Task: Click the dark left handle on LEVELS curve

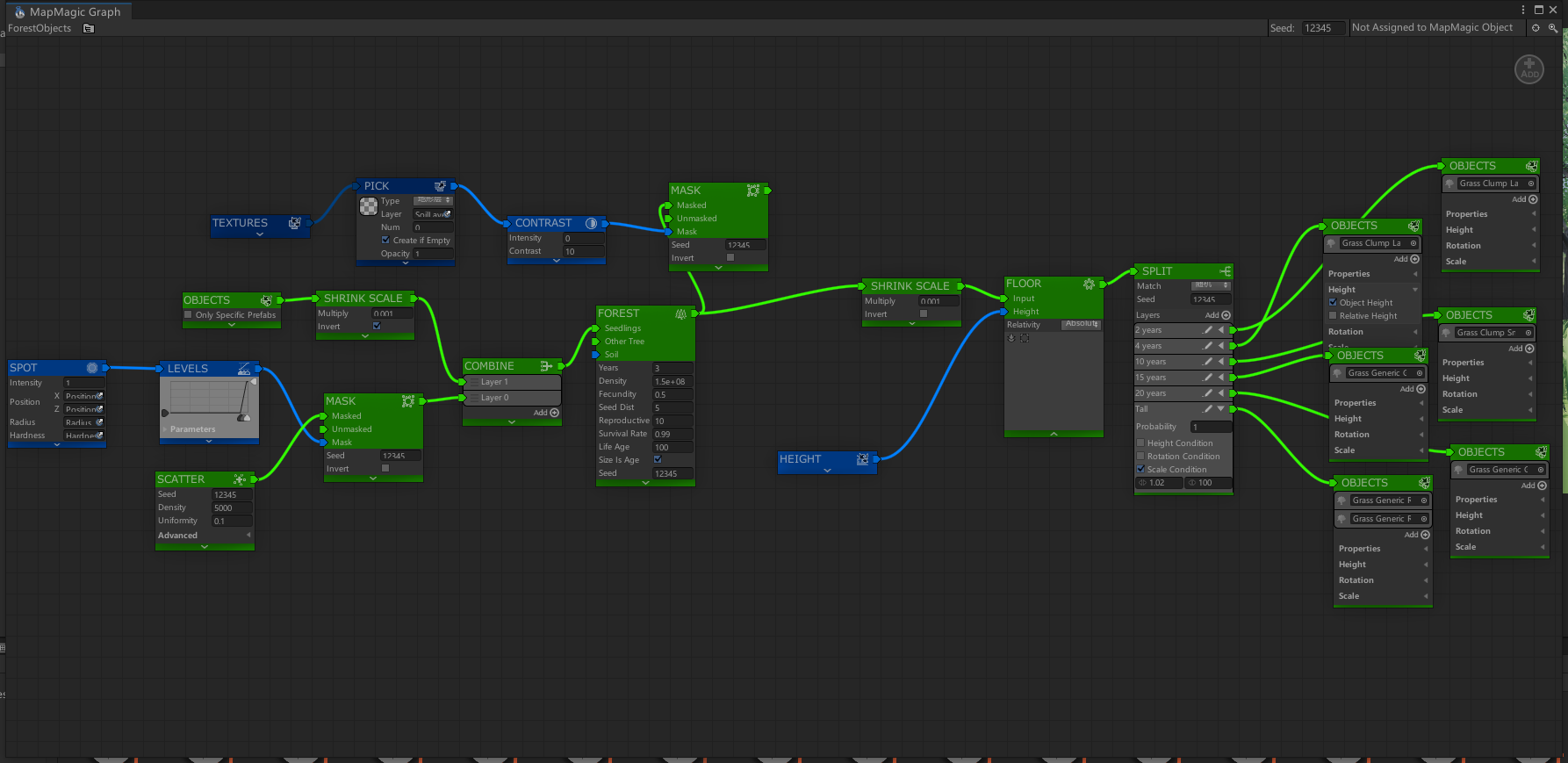Action: [x=165, y=413]
